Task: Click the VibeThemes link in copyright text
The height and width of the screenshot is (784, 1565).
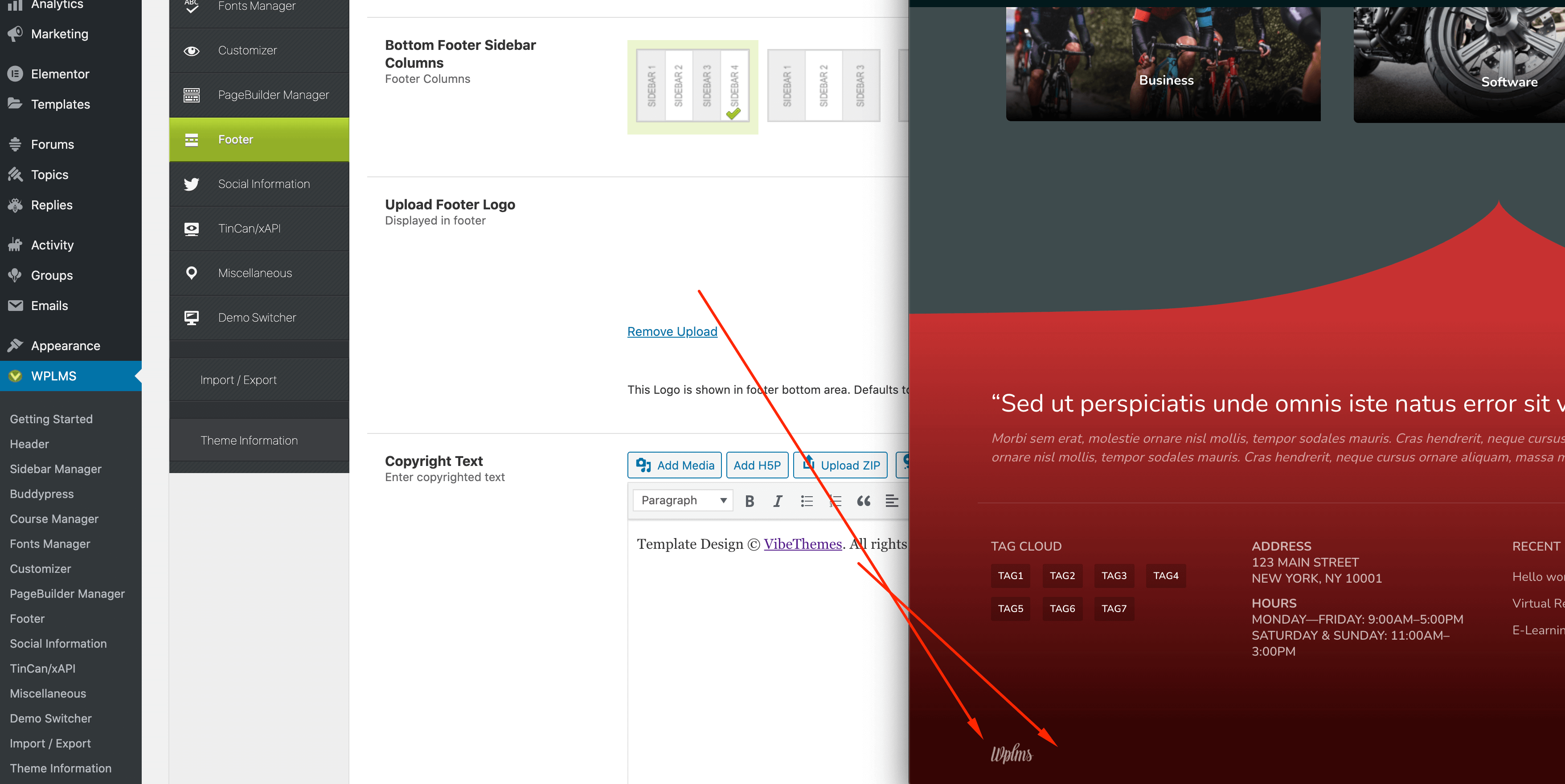Action: 803,544
